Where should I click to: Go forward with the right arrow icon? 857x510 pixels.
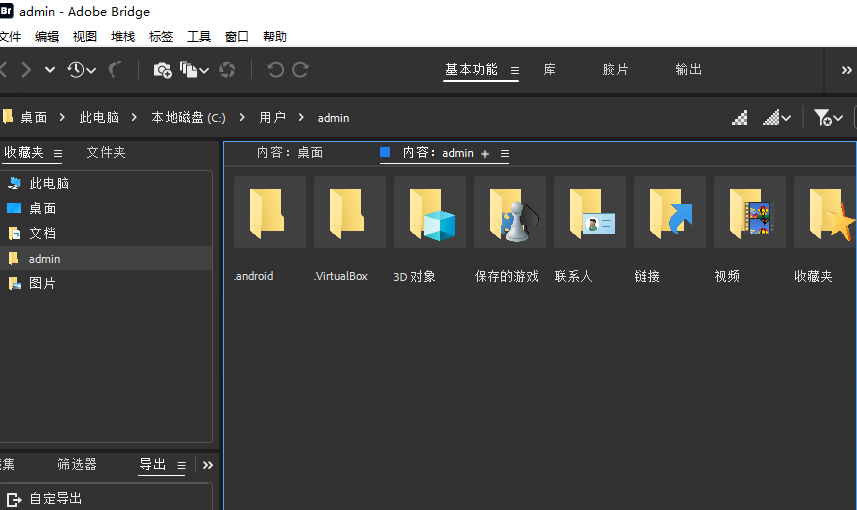point(26,70)
